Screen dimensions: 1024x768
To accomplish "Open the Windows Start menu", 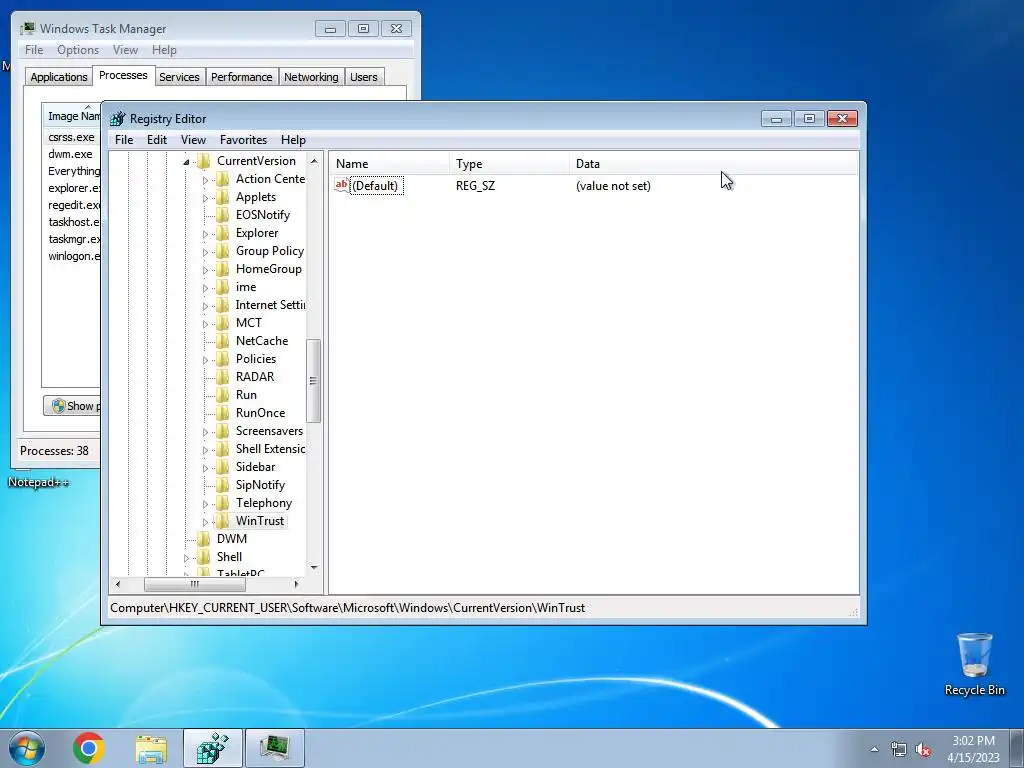I will pyautogui.click(x=26, y=748).
